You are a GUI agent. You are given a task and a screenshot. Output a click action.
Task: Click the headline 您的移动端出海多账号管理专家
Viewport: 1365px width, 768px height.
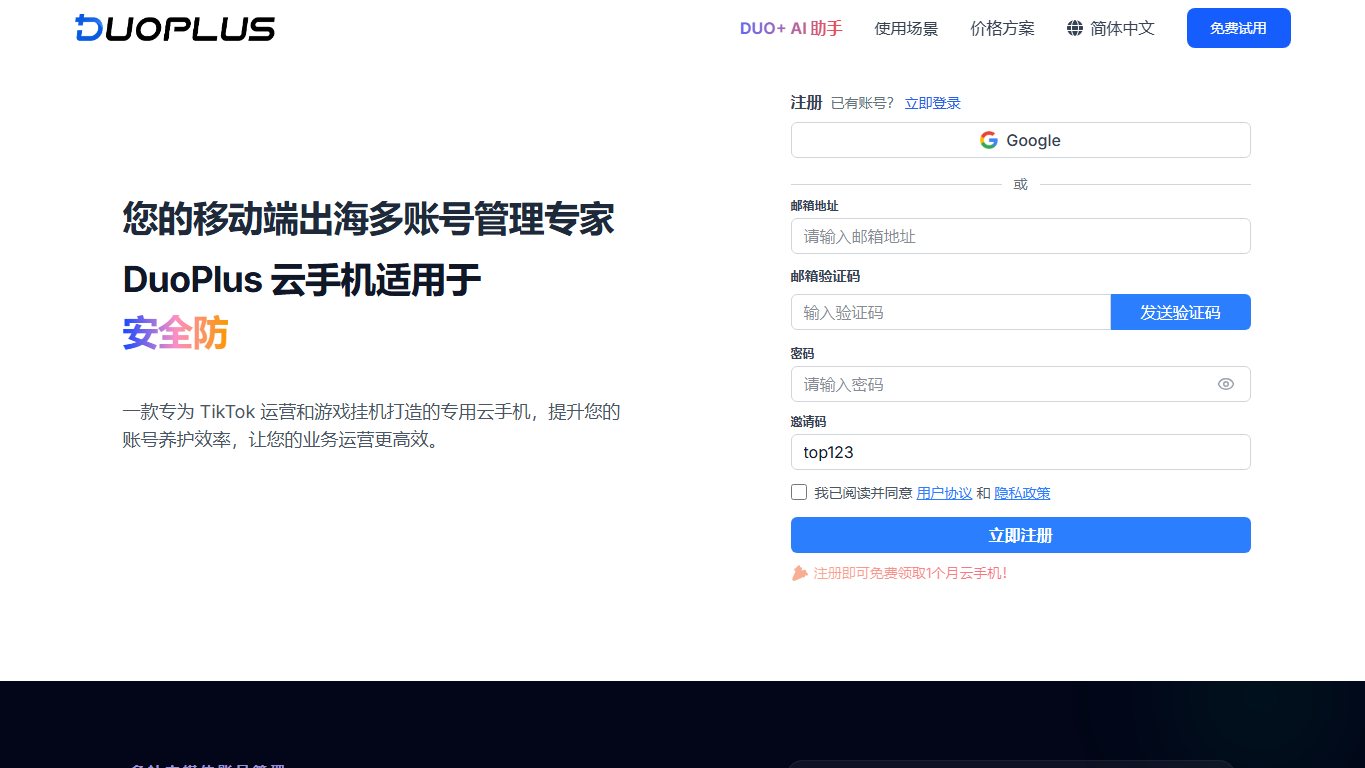[368, 219]
